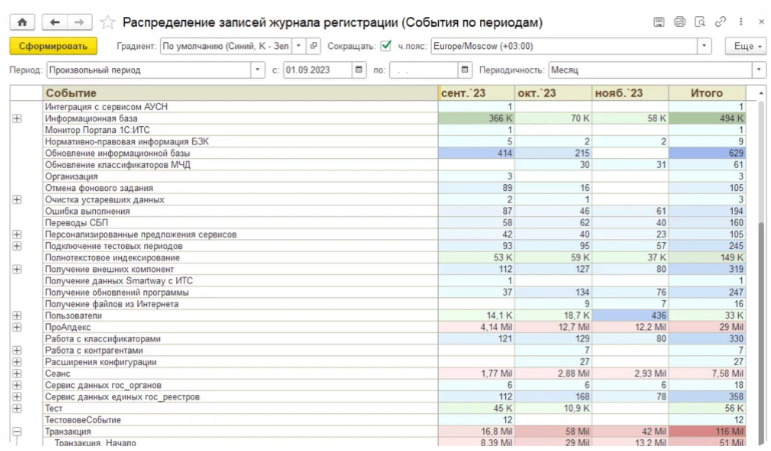This screenshot has height=451, width=771.
Task: Expand Получение внешних компонент row
Action: pyautogui.click(x=17, y=269)
